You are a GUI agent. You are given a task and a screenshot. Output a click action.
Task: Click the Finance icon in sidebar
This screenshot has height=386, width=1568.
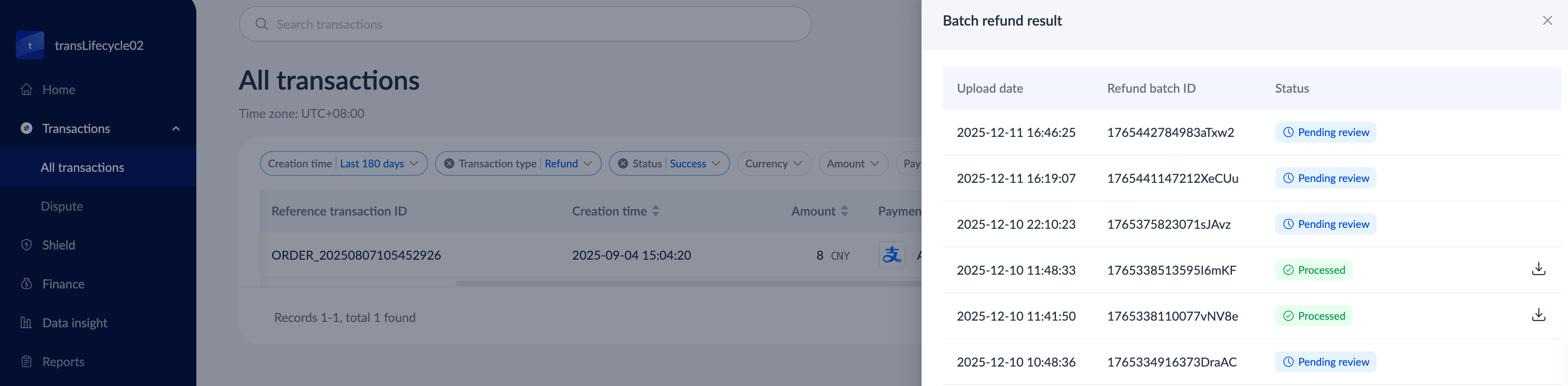[26, 284]
